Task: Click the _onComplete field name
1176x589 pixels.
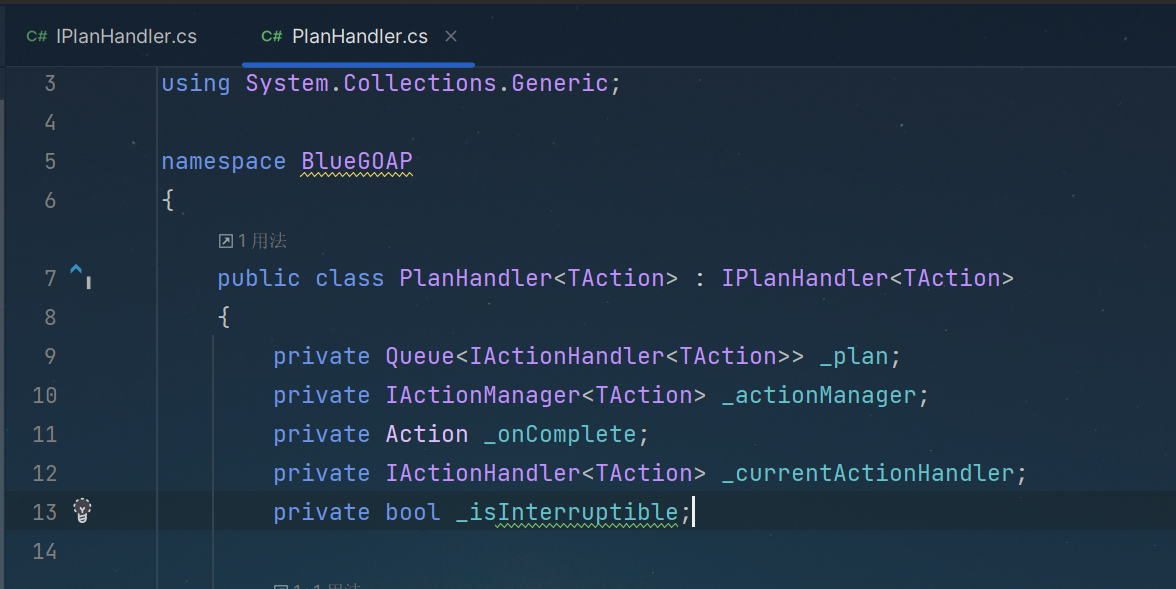Action: pos(560,434)
